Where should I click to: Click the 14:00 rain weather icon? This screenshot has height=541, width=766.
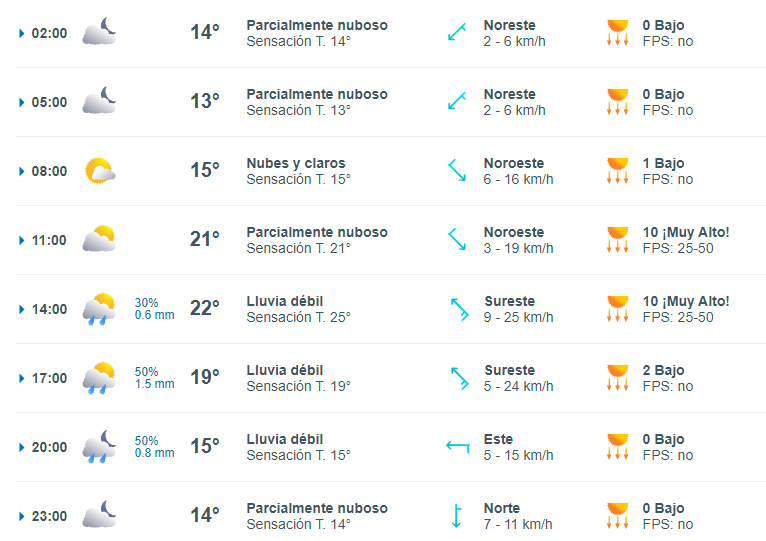[99, 309]
